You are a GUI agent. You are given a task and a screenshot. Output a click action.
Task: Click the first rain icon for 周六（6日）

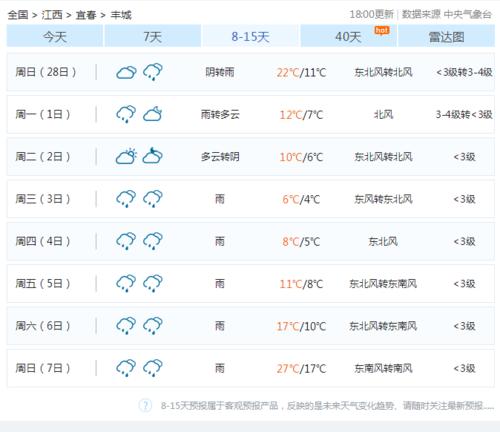click(x=126, y=326)
